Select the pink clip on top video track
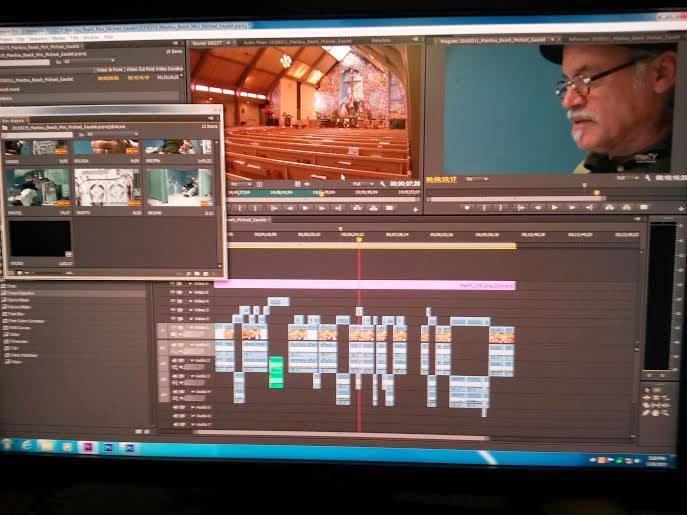 coord(365,285)
